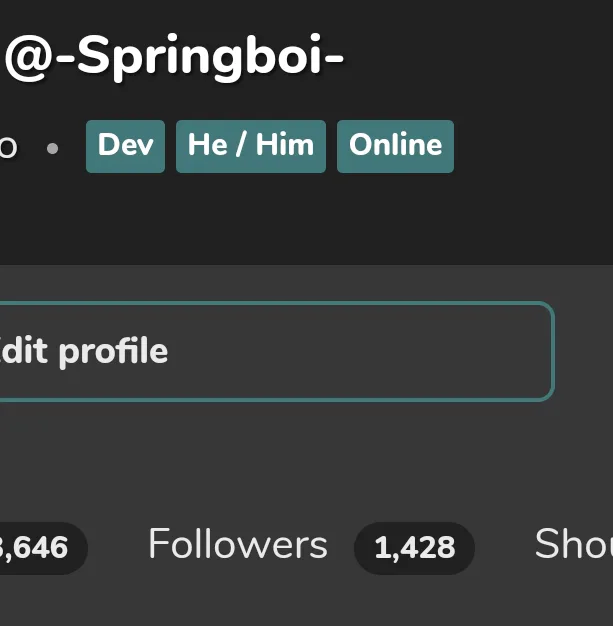Click the Dev badge
Viewport: 613px width, 626px height.
(125, 146)
